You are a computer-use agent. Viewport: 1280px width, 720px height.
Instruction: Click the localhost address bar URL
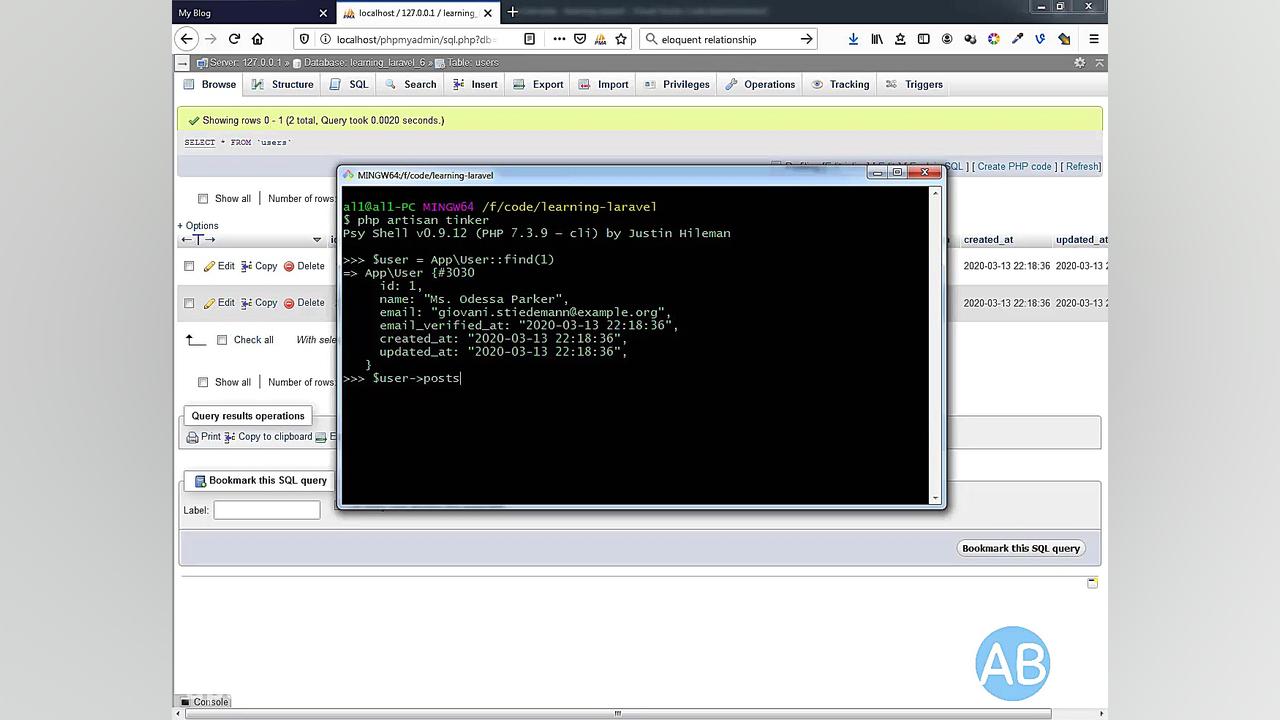click(x=415, y=39)
